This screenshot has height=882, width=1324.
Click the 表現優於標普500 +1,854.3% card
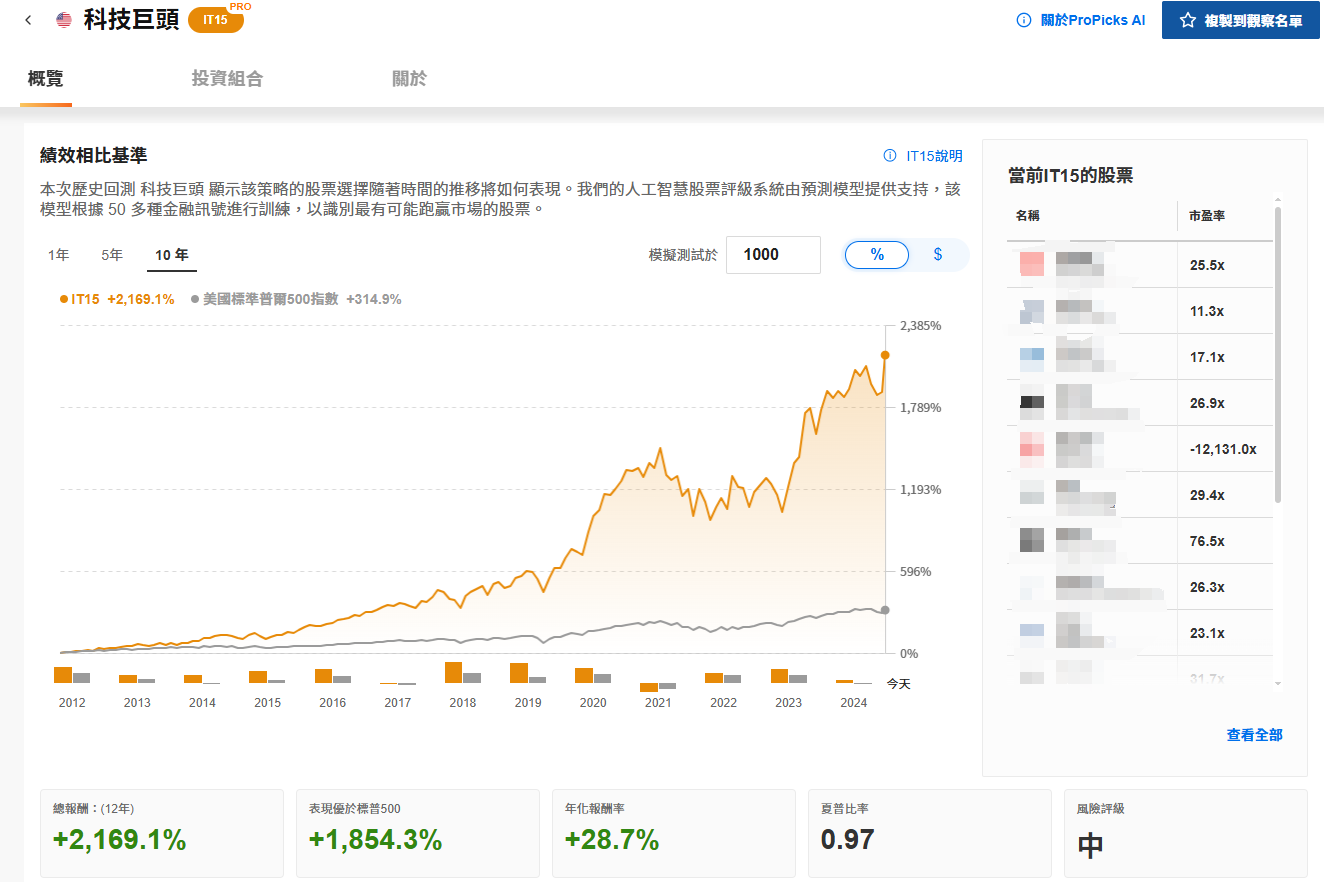pos(418,832)
